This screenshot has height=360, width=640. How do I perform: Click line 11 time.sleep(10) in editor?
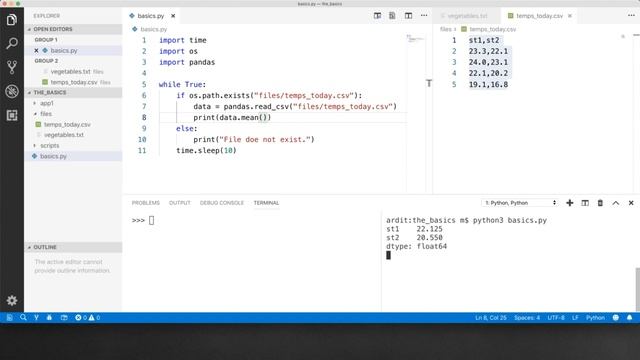click(207, 151)
